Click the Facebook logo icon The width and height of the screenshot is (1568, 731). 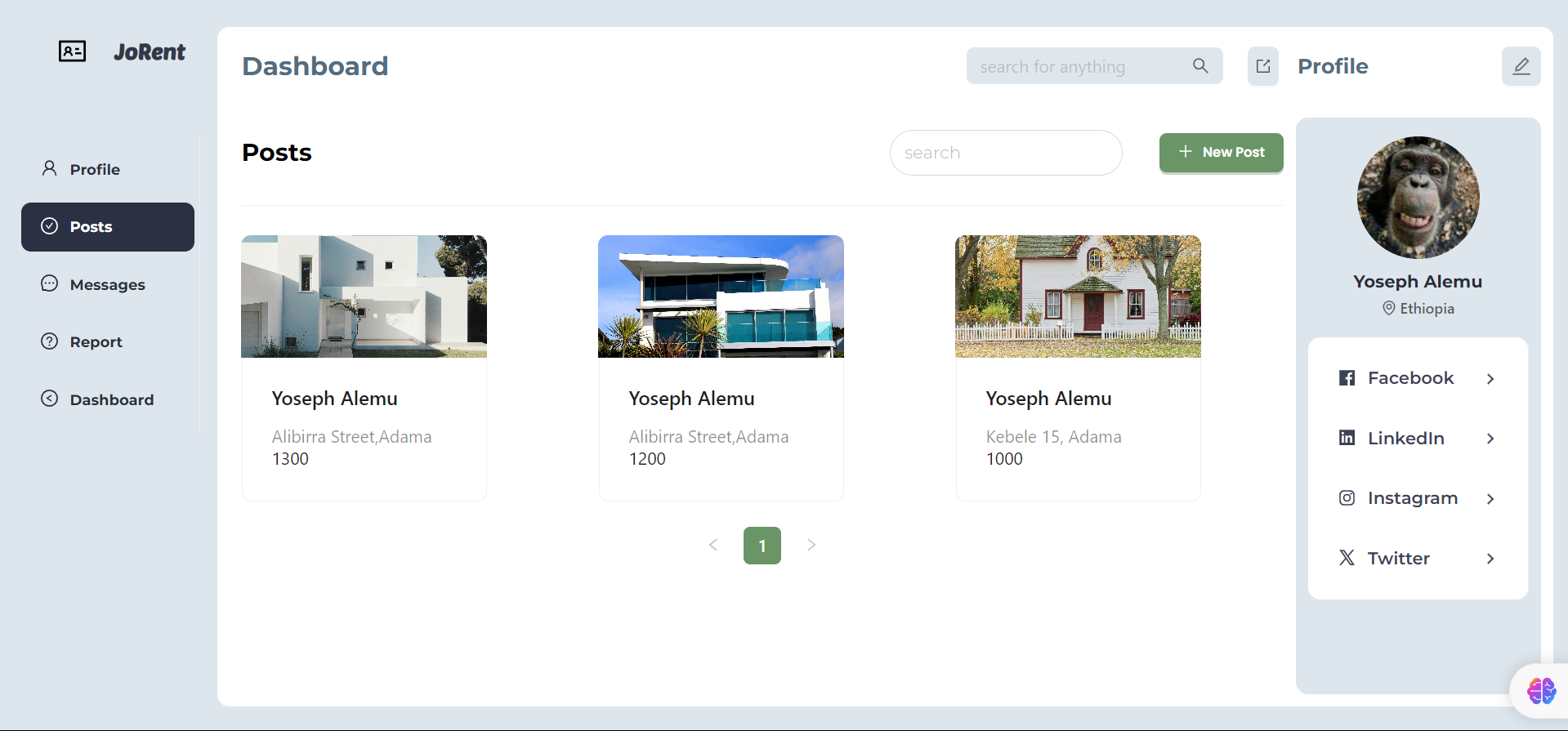tap(1347, 378)
